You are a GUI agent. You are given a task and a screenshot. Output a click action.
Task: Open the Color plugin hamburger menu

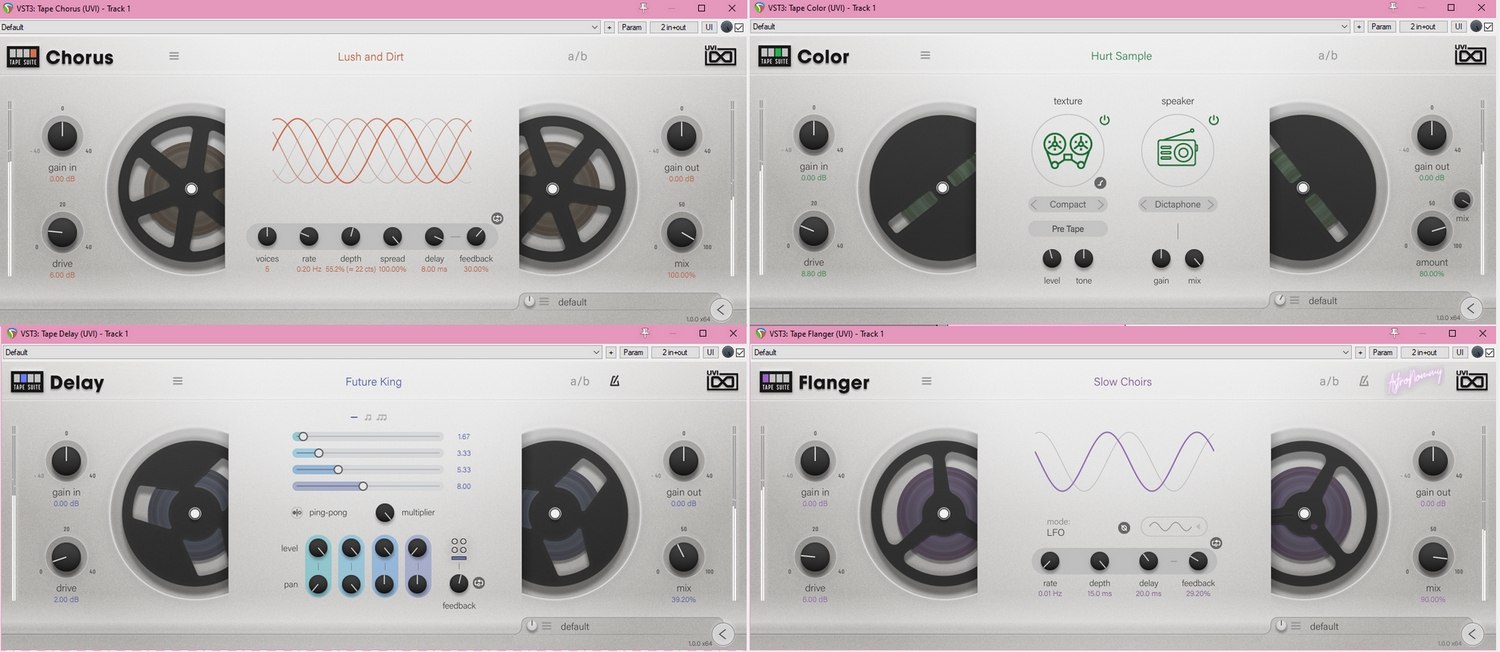point(925,56)
